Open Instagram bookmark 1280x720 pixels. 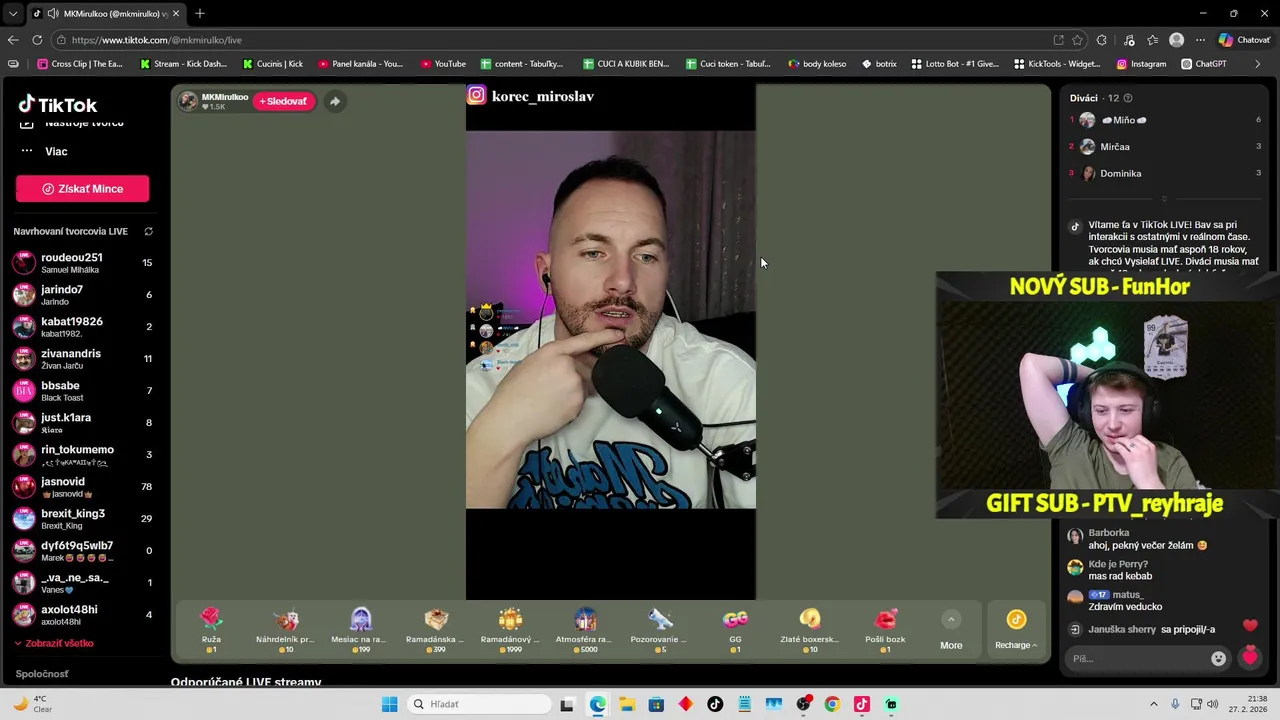[x=1141, y=64]
